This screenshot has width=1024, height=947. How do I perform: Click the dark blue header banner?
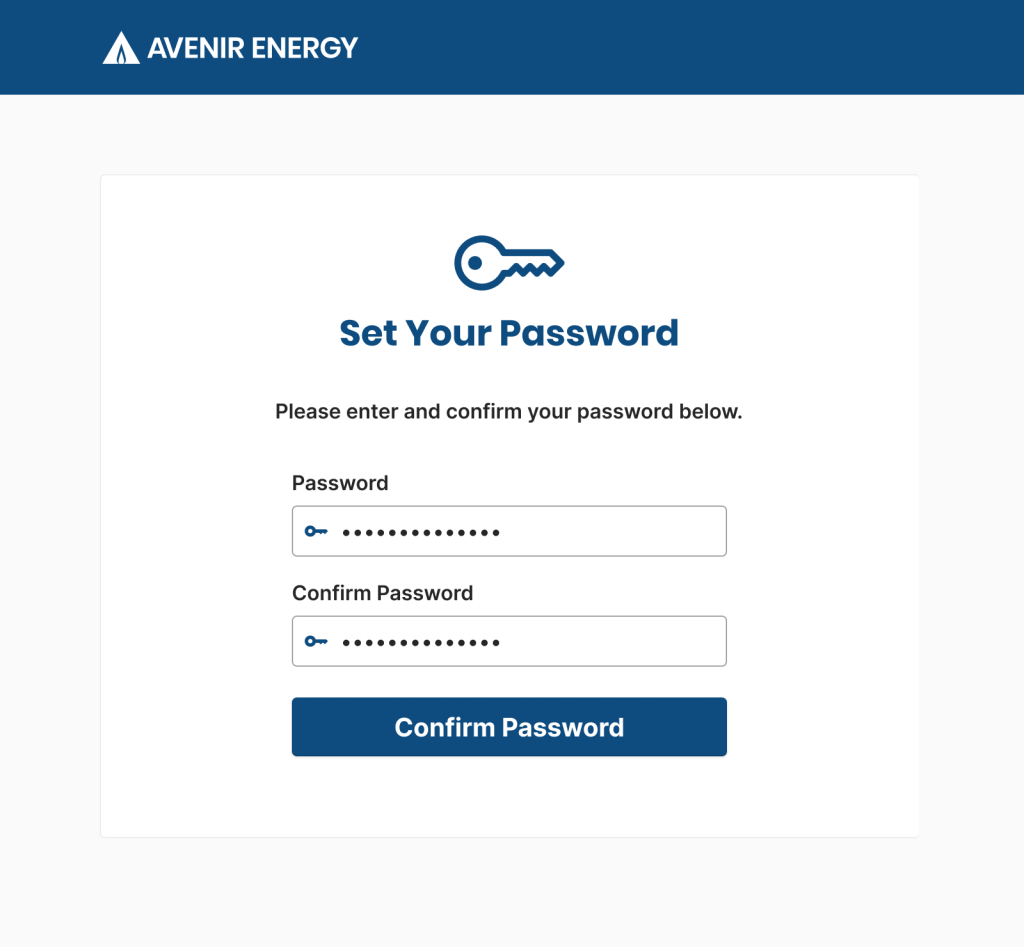(x=700, y=47)
